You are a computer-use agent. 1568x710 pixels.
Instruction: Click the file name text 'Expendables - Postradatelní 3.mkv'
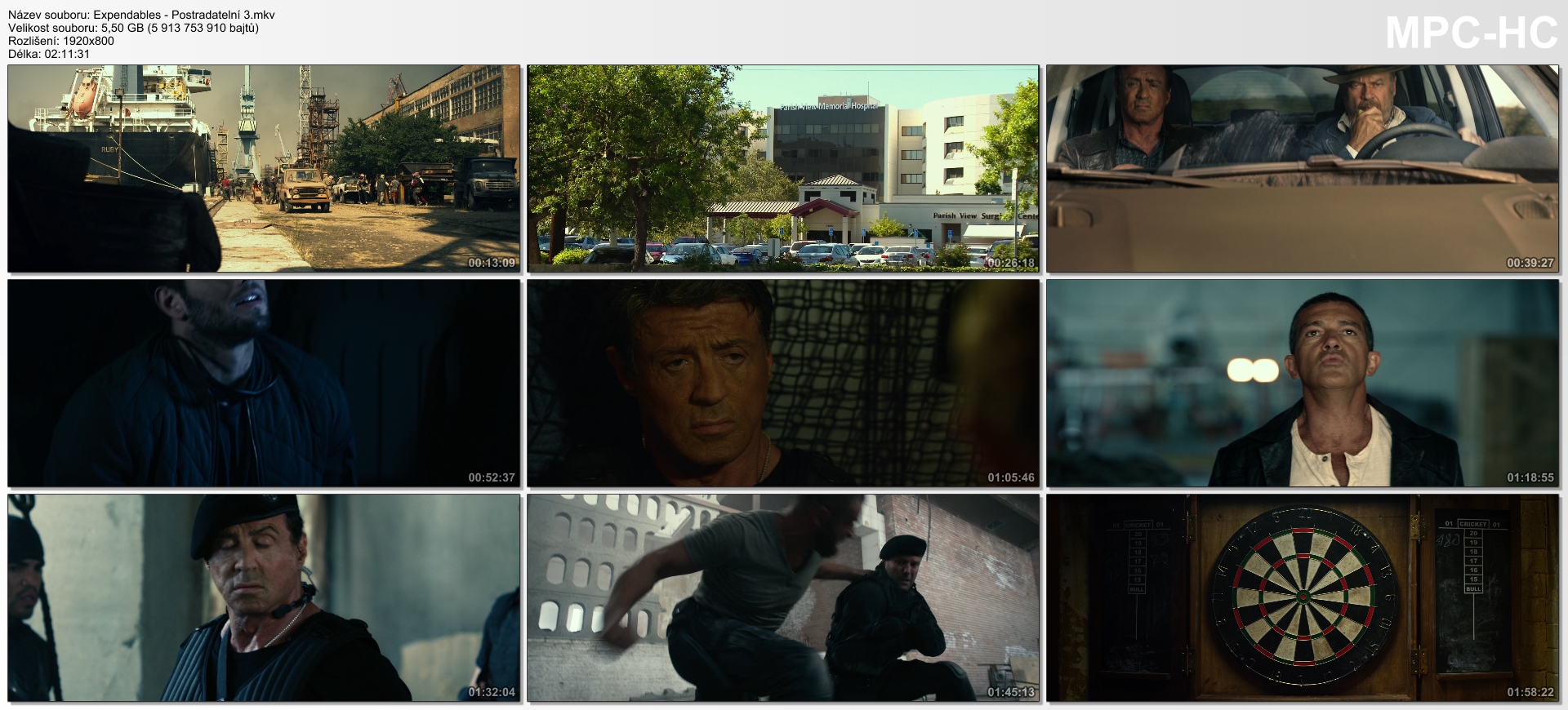point(184,15)
